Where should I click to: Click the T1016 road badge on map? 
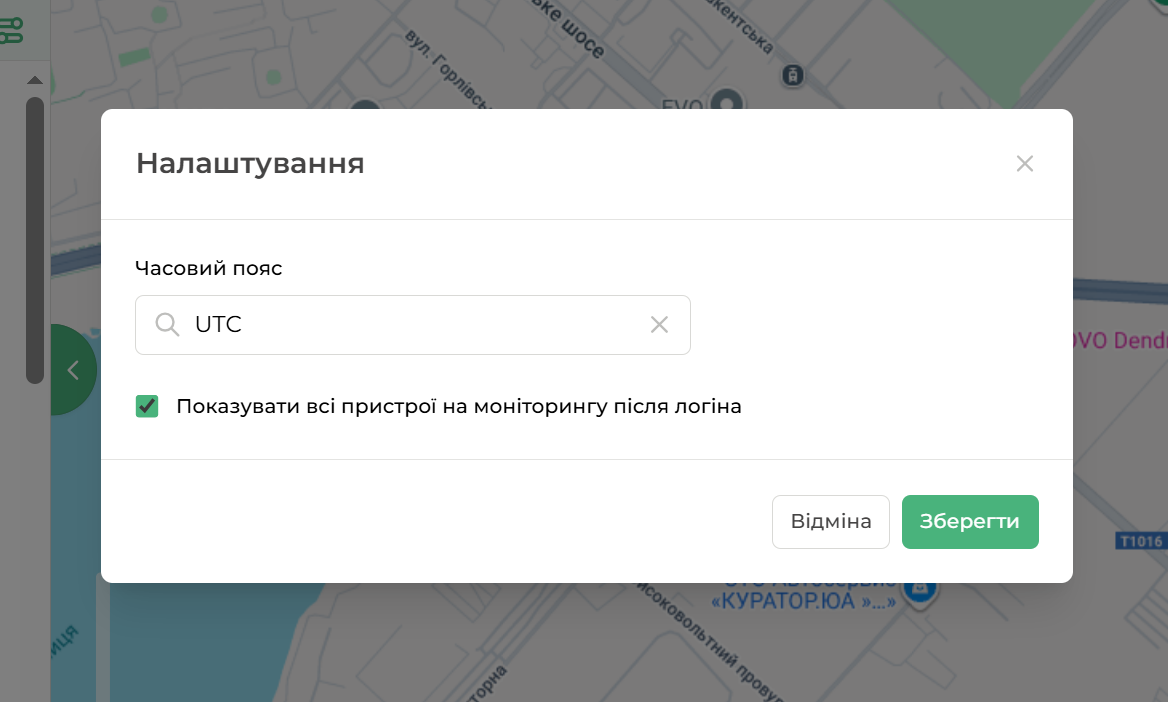coord(1140,541)
